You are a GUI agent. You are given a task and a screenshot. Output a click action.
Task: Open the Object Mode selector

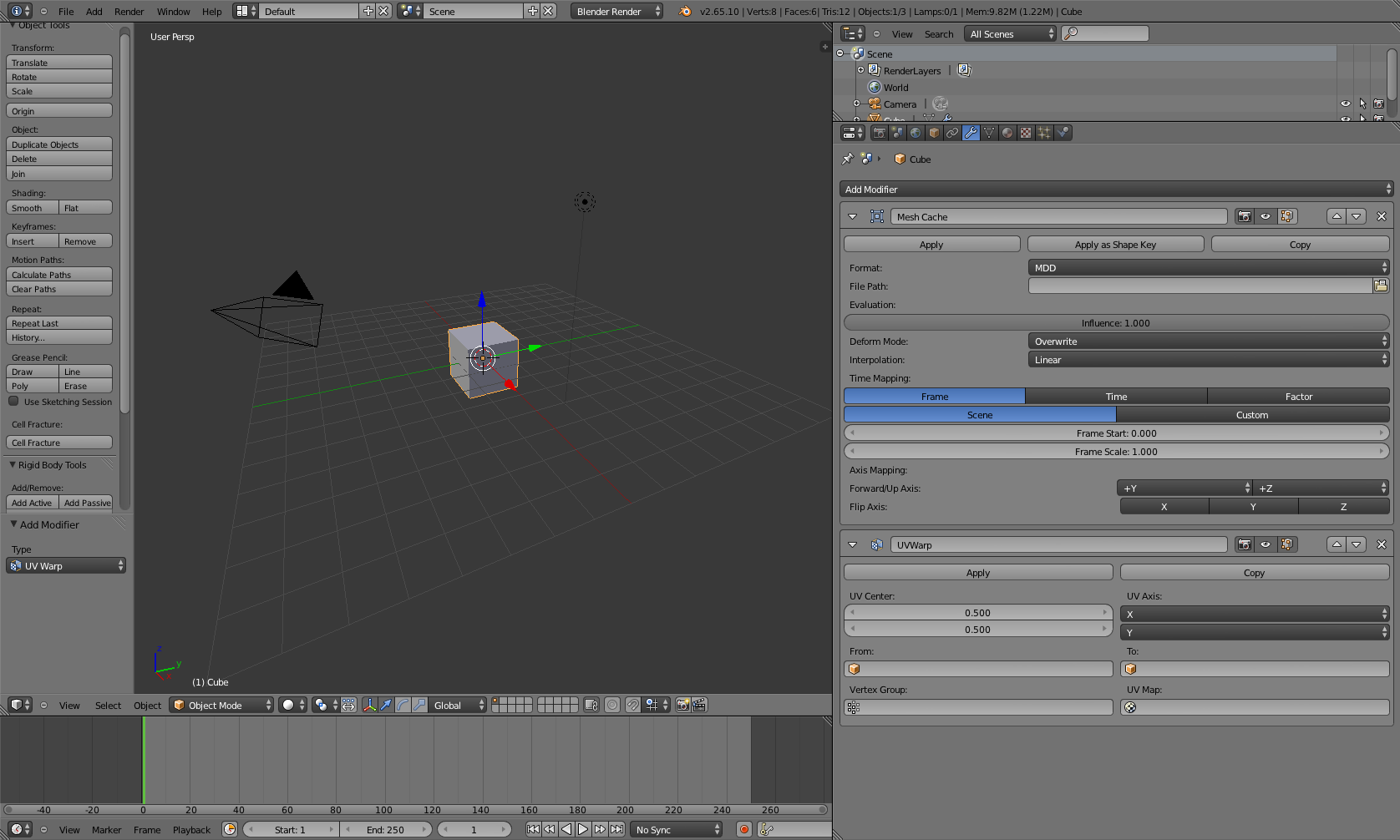pyautogui.click(x=222, y=705)
